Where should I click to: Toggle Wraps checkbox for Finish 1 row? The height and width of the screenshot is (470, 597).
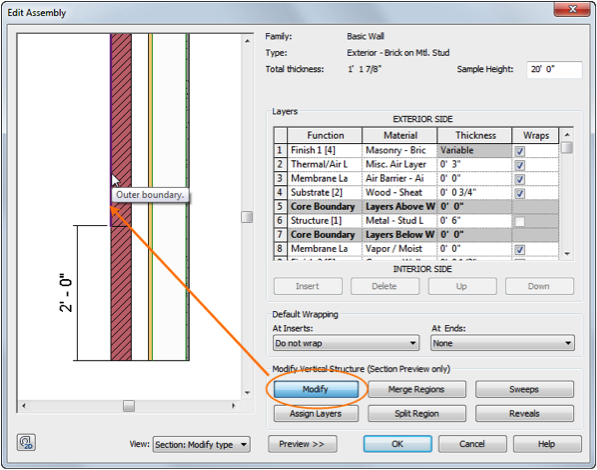[x=520, y=151]
